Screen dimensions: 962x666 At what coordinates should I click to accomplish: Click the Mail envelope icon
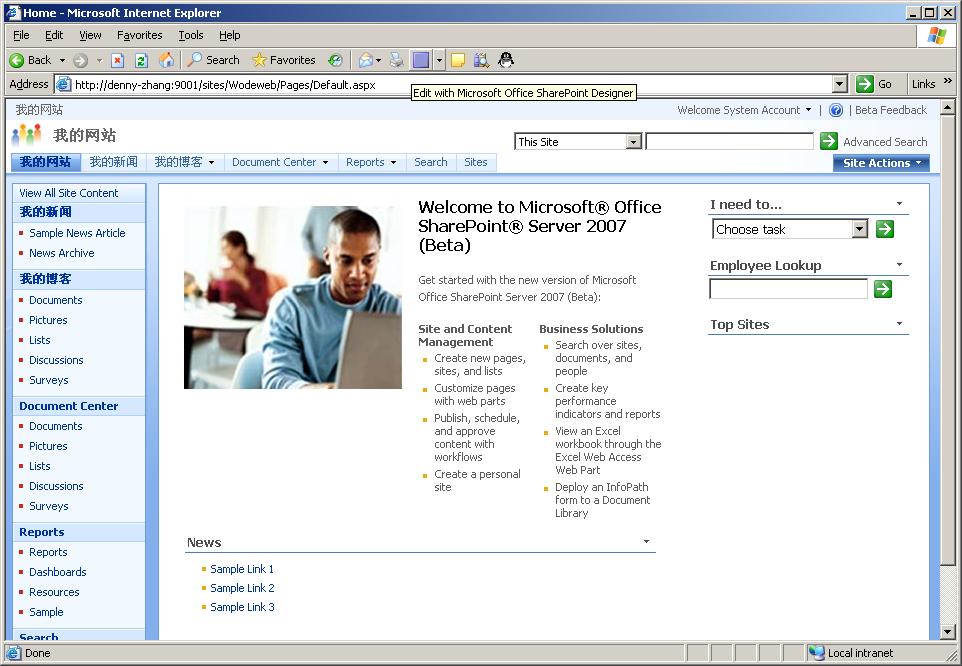click(x=366, y=60)
